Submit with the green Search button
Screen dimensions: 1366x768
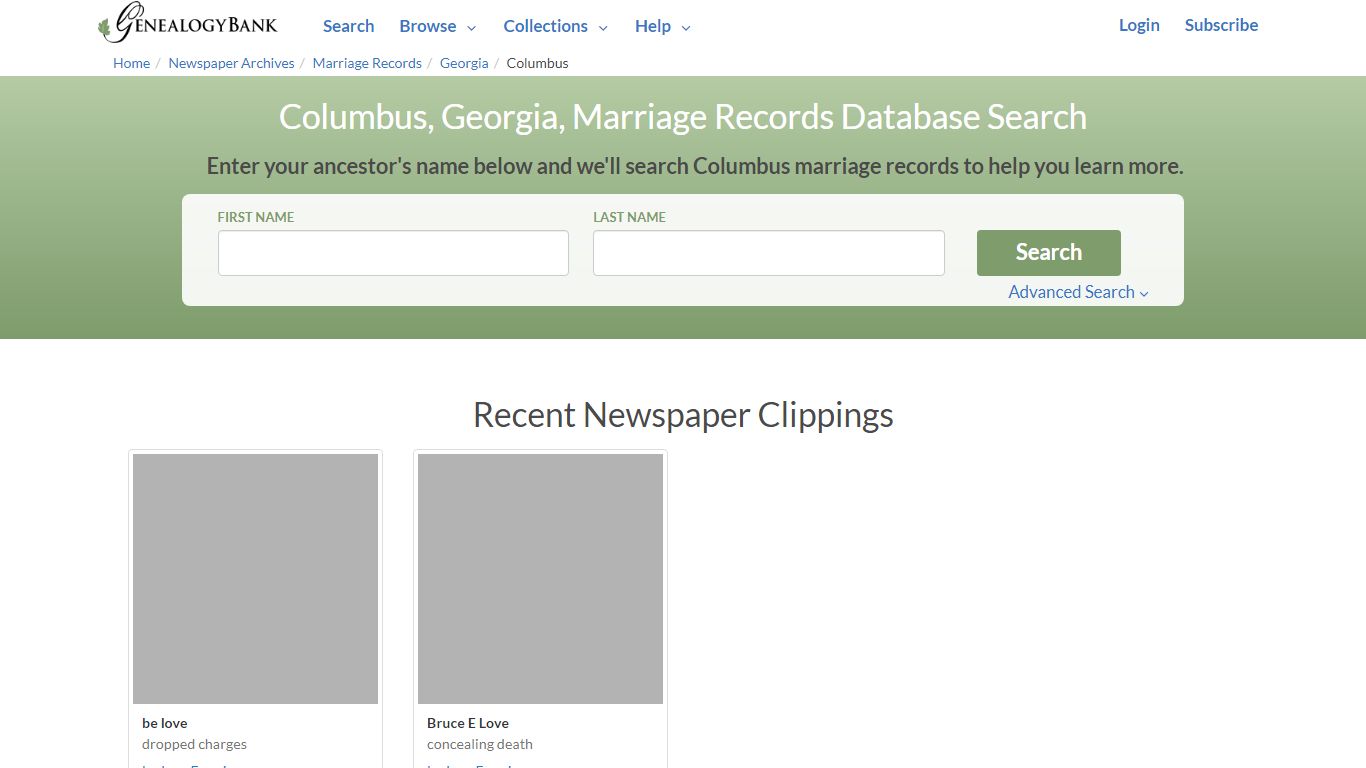[1048, 253]
